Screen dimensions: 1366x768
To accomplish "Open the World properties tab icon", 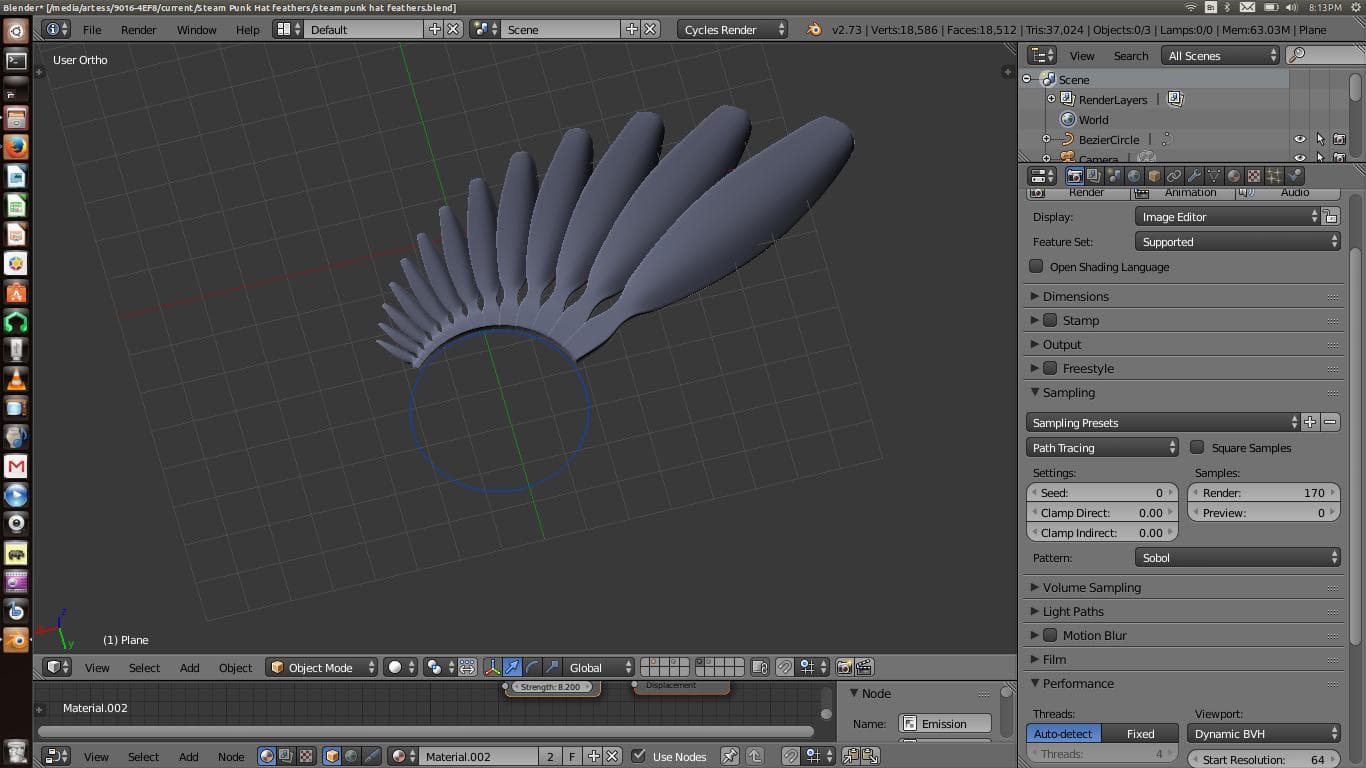I will (1134, 176).
